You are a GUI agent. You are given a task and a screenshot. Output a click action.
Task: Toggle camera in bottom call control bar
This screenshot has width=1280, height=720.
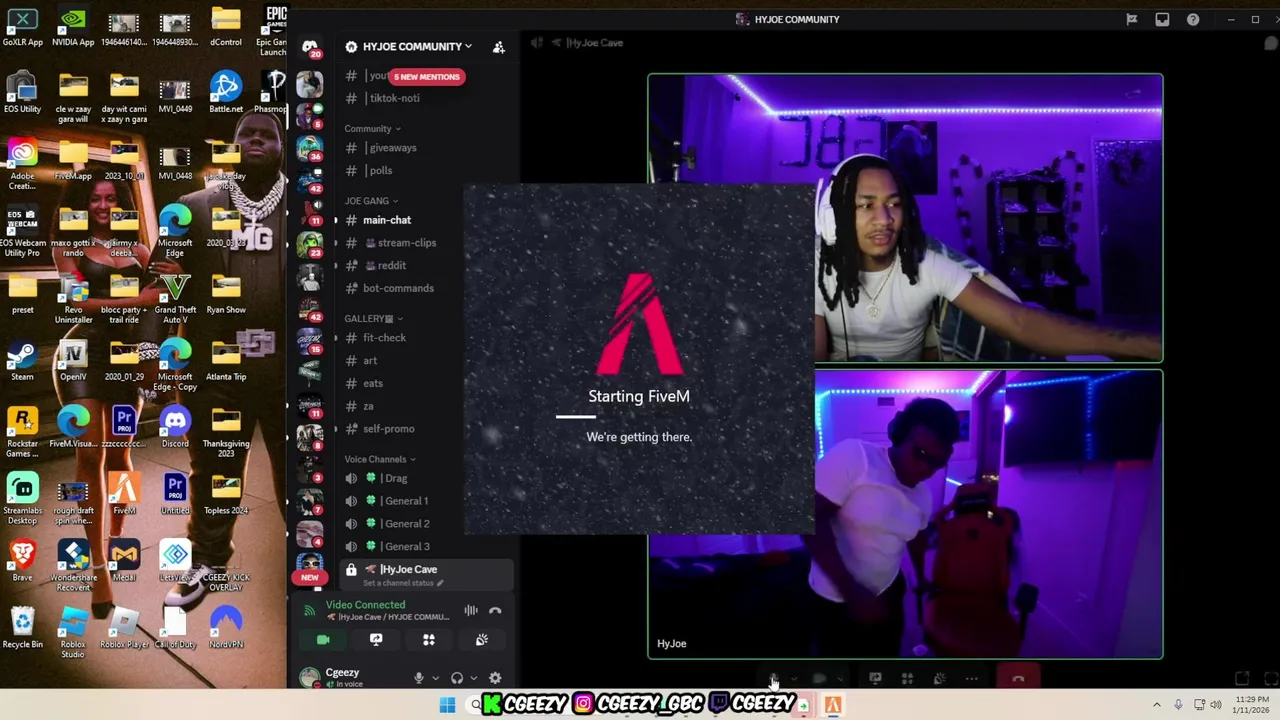coord(819,679)
